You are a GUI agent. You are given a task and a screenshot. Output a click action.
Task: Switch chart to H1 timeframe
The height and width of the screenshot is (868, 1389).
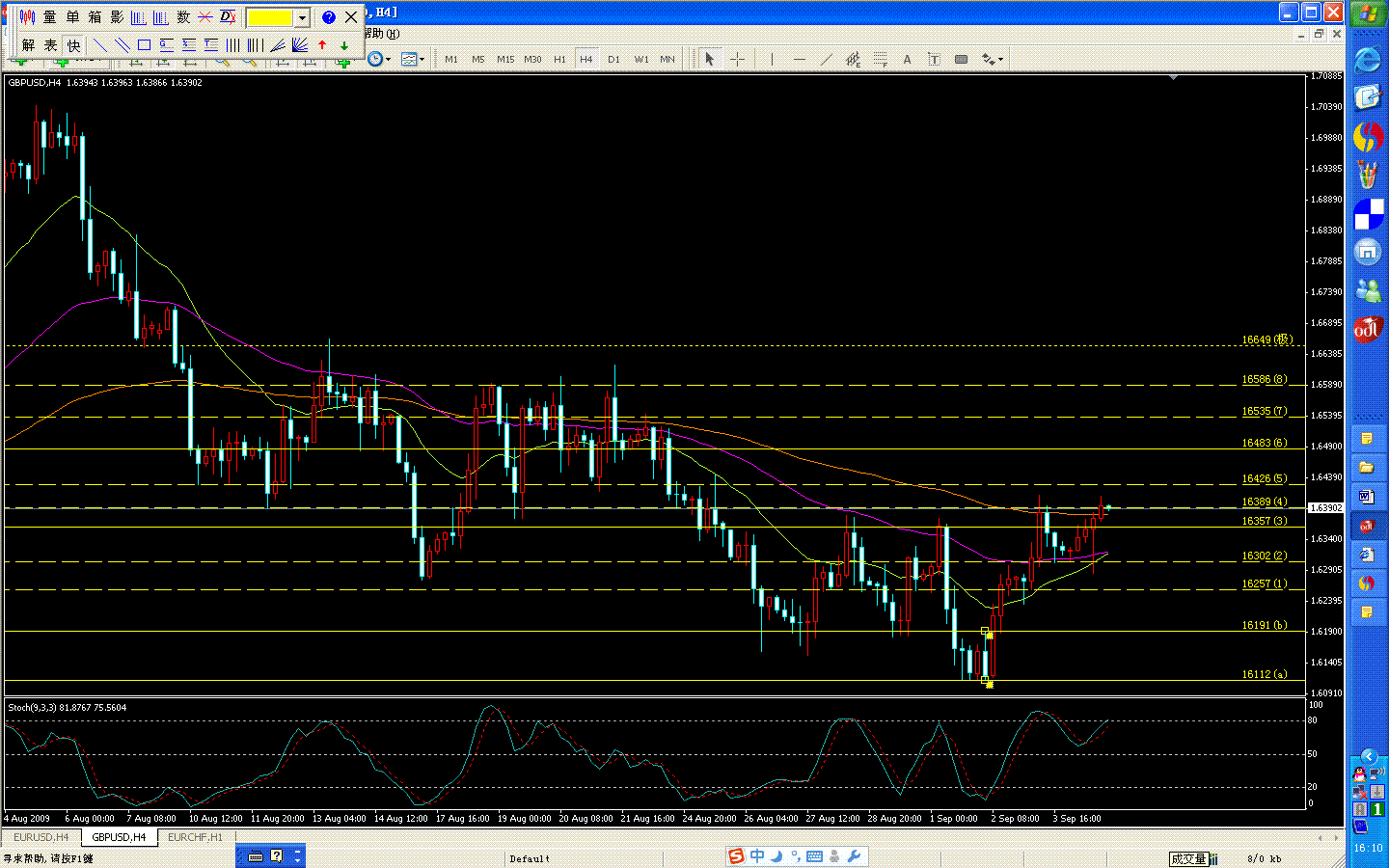click(559, 60)
